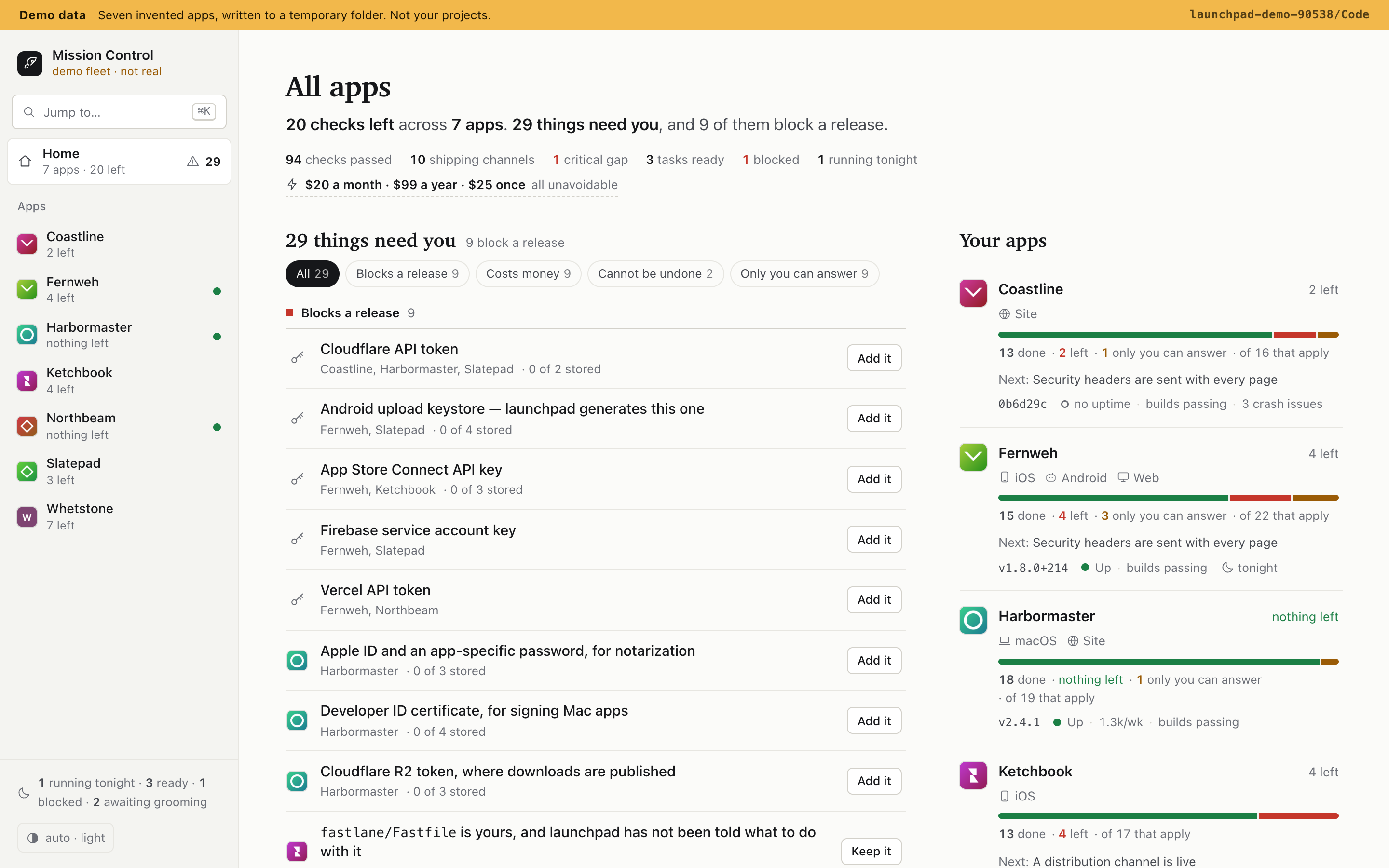Click 1 critical gap in summary stats
The width and height of the screenshot is (1389, 868).
(590, 160)
